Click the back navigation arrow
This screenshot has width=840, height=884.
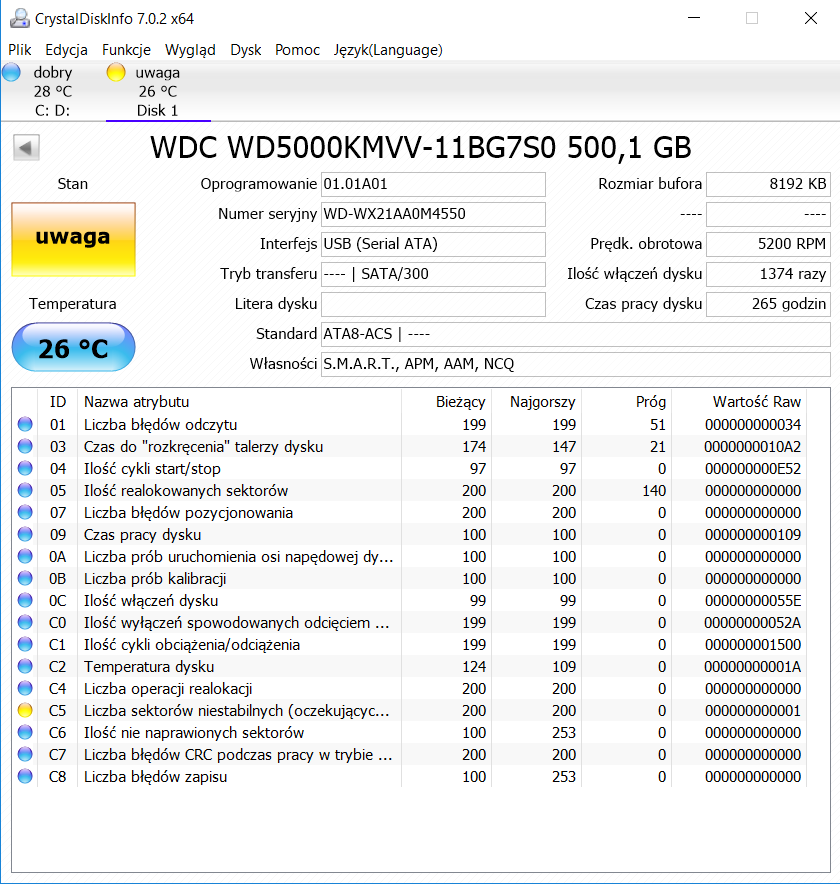[x=26, y=146]
